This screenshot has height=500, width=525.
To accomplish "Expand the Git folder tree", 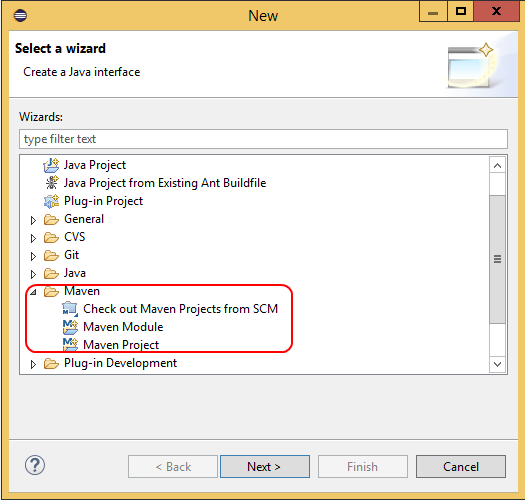I will pos(33,256).
